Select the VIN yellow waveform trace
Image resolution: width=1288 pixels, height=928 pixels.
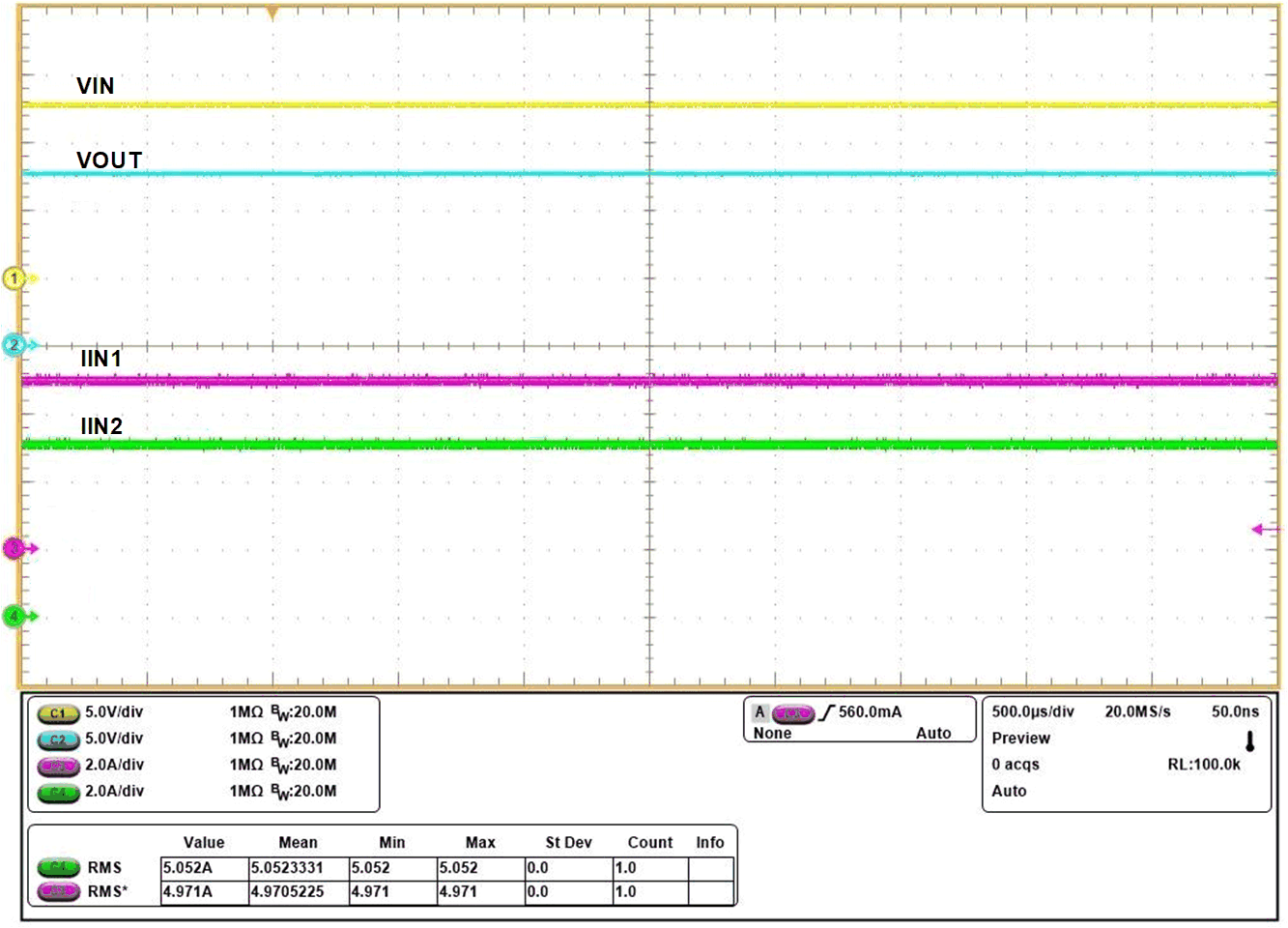pyautogui.click(x=649, y=104)
